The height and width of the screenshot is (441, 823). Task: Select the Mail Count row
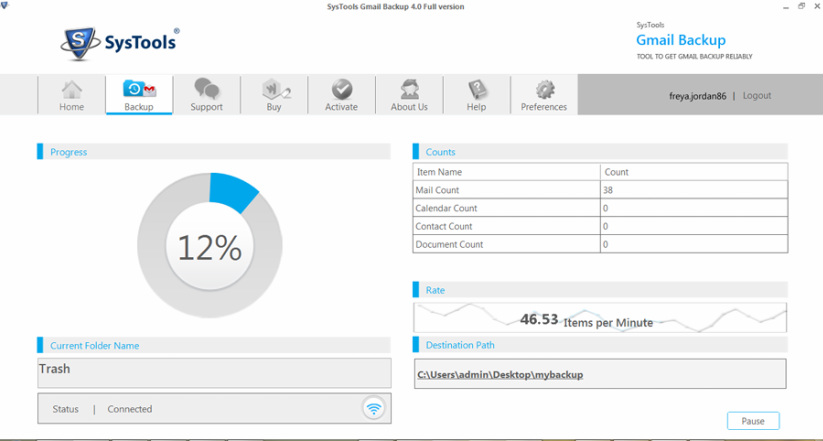600,190
